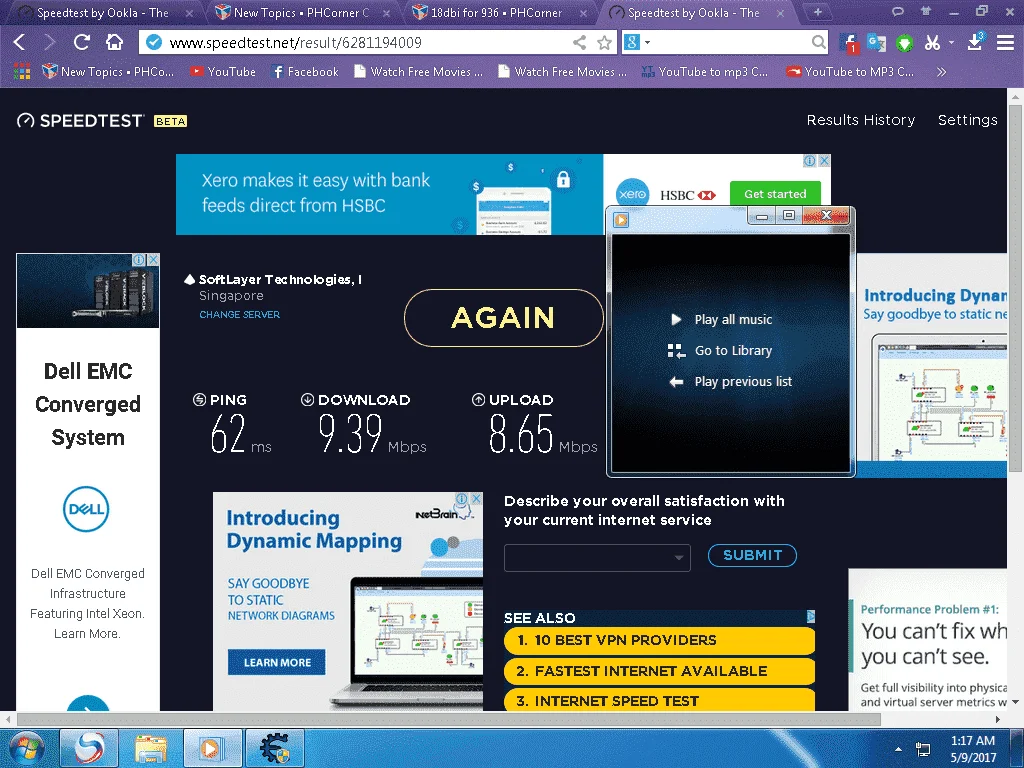
Task: Open the browser downloads icon with badge
Action: 975,42
